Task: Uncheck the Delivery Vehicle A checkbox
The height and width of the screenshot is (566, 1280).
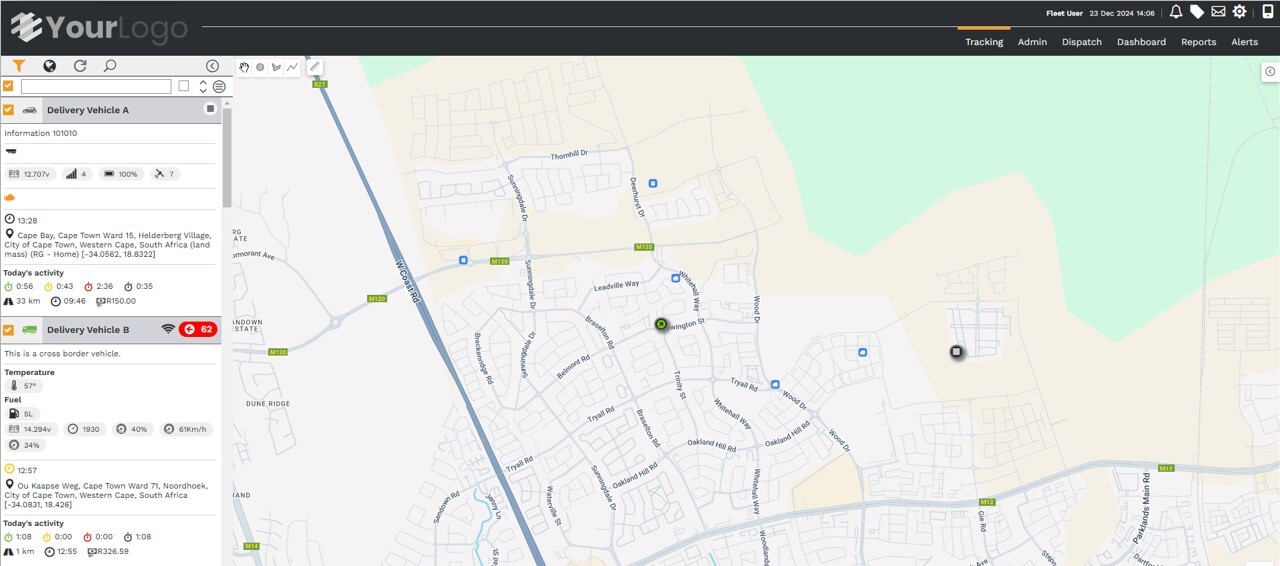Action: coord(9,110)
